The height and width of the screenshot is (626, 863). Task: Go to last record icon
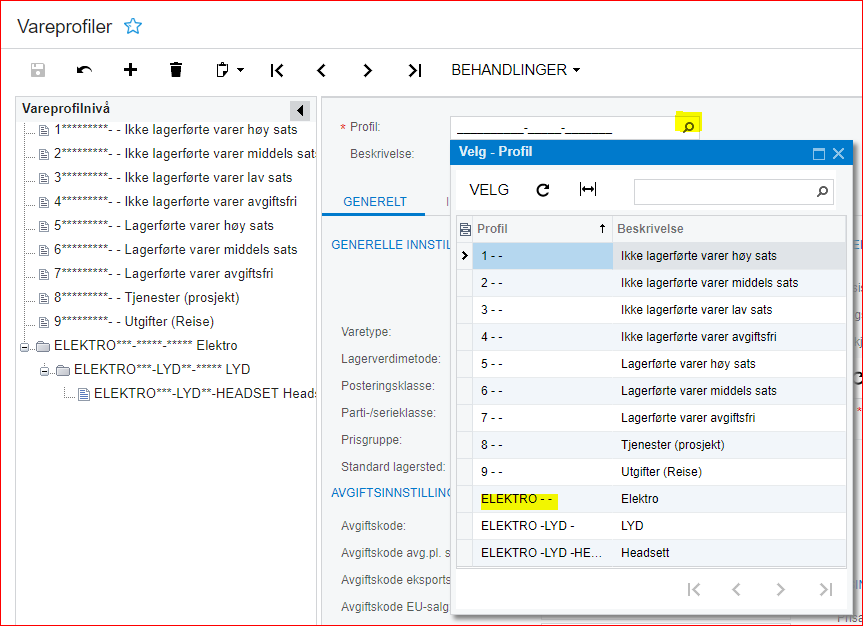[414, 70]
